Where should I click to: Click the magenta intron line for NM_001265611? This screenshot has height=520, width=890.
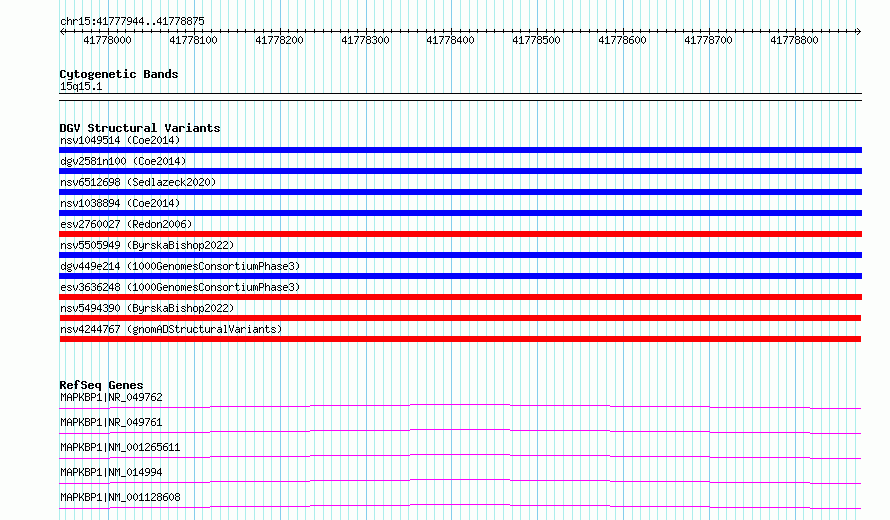click(460, 455)
